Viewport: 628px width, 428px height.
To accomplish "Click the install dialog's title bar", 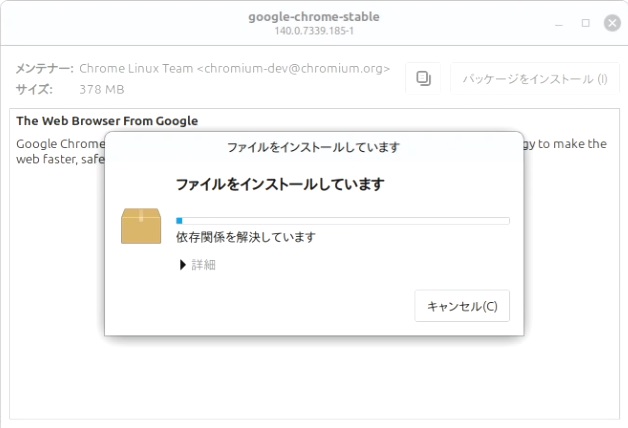I will point(313,147).
